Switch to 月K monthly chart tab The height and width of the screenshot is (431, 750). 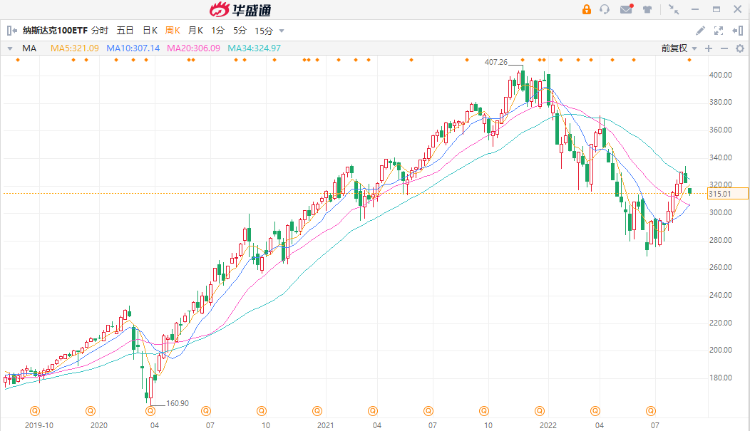point(195,31)
